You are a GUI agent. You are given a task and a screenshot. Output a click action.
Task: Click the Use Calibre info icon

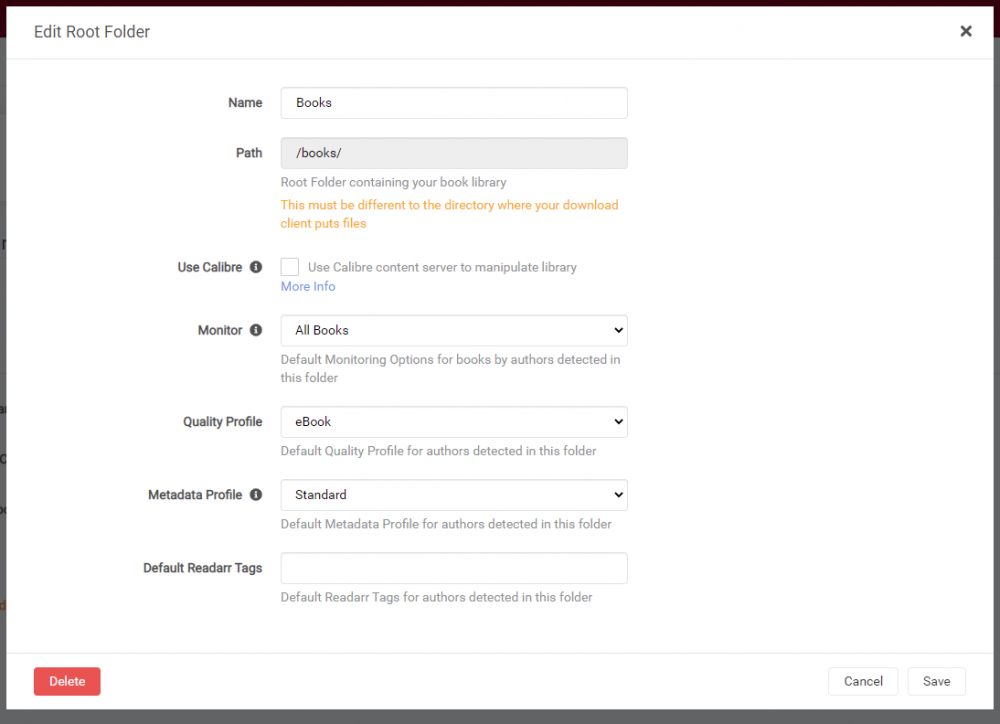(256, 267)
